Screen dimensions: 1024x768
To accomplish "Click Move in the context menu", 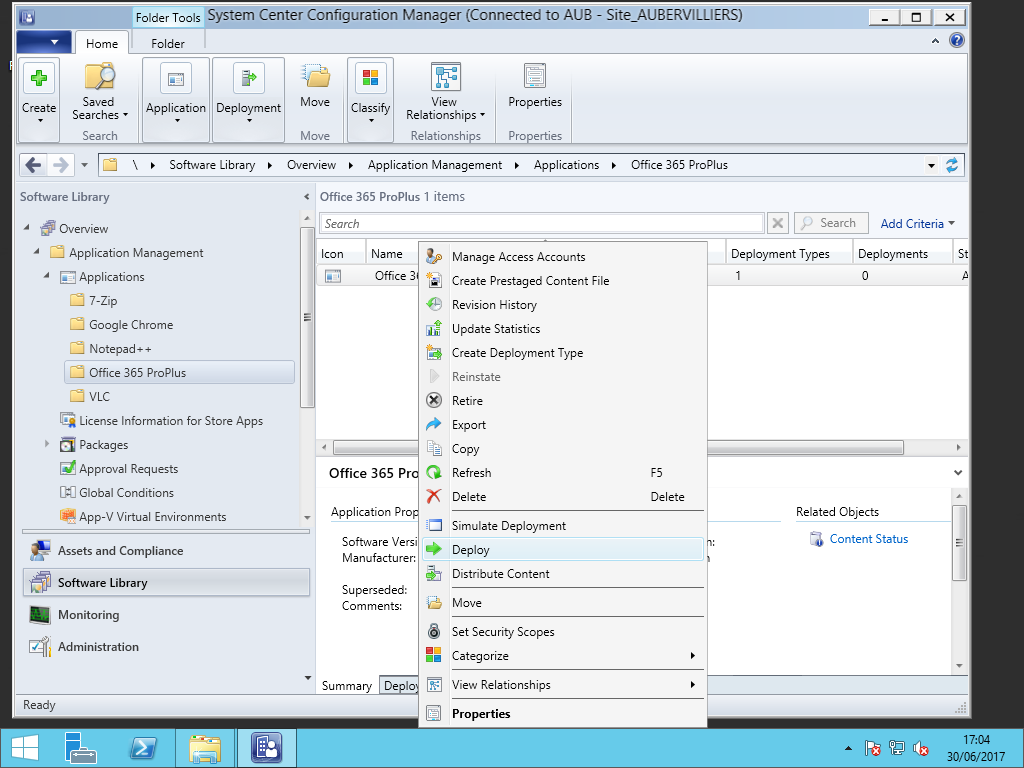I will [x=563, y=603].
